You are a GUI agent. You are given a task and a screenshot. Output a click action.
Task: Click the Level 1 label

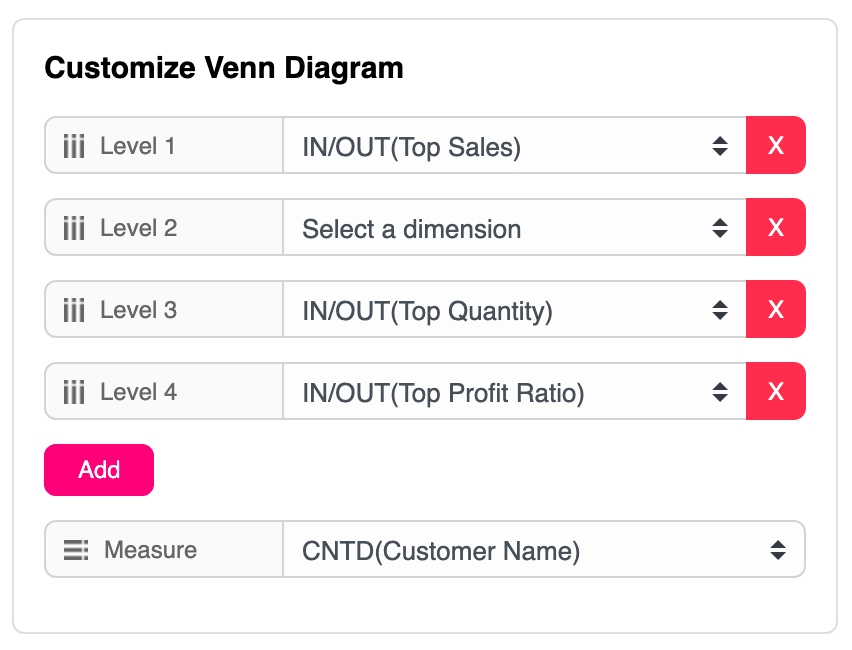(137, 147)
